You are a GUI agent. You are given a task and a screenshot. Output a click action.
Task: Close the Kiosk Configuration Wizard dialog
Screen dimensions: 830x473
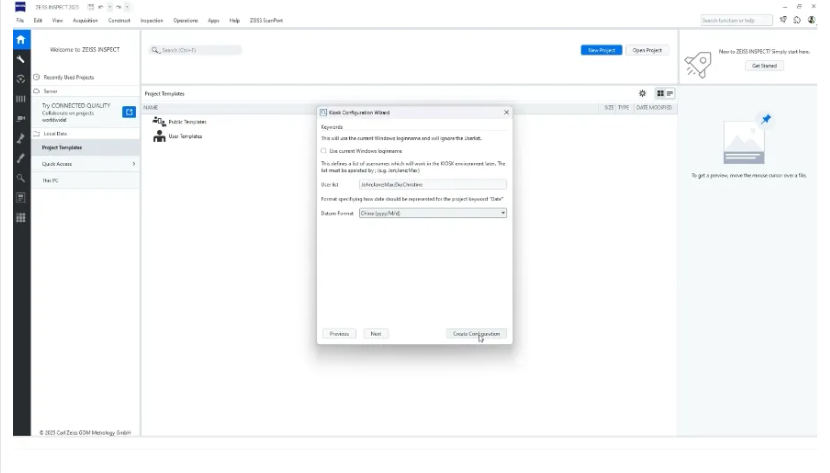(506, 112)
